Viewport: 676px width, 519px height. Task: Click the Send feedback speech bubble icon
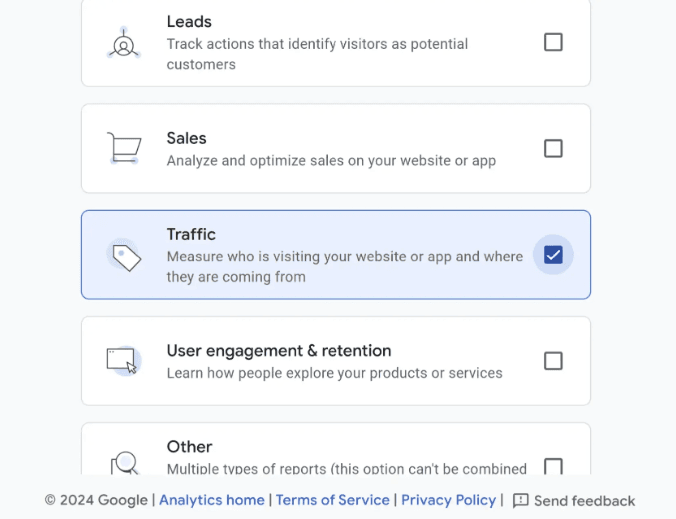(x=520, y=500)
